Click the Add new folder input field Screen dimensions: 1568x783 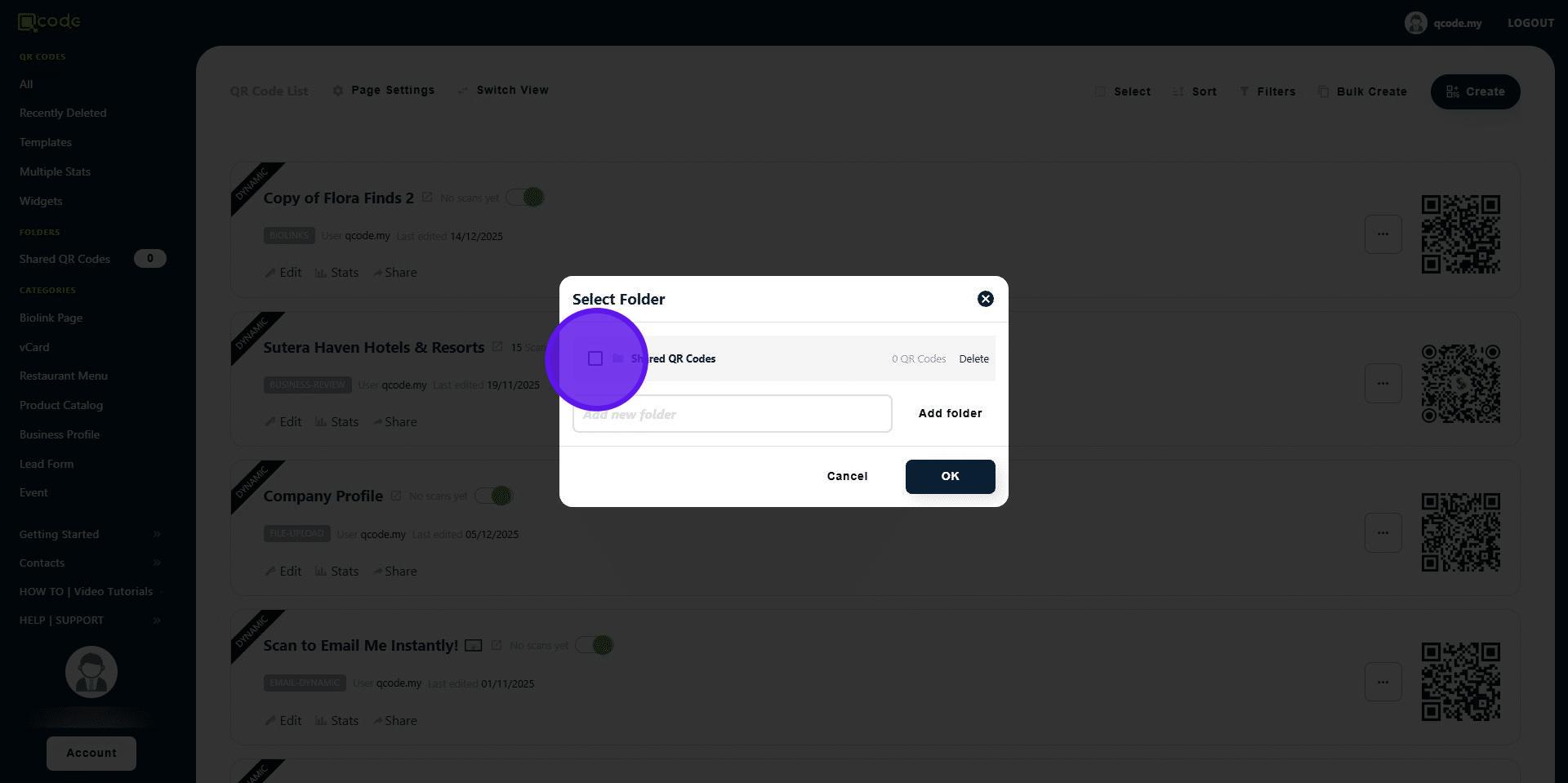732,414
